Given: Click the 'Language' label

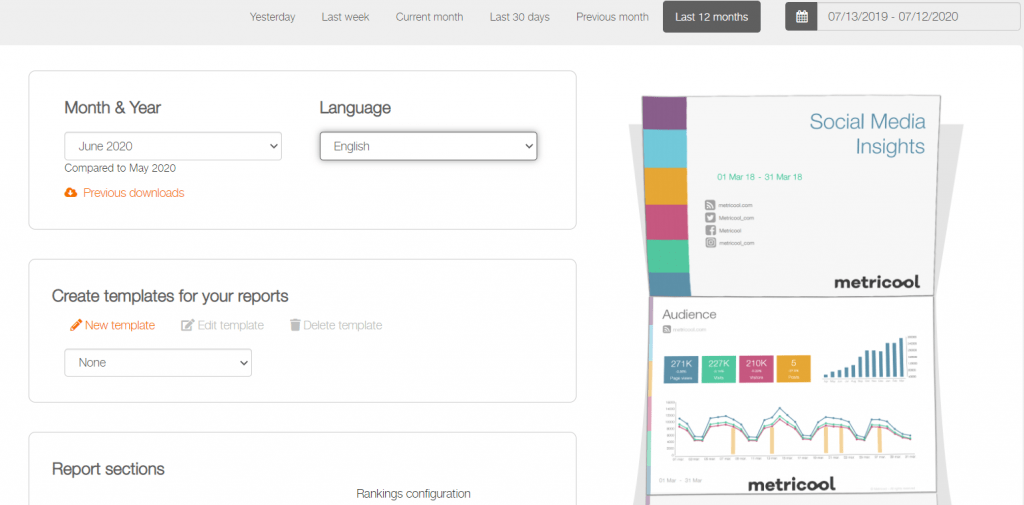Looking at the screenshot, I should (355, 108).
